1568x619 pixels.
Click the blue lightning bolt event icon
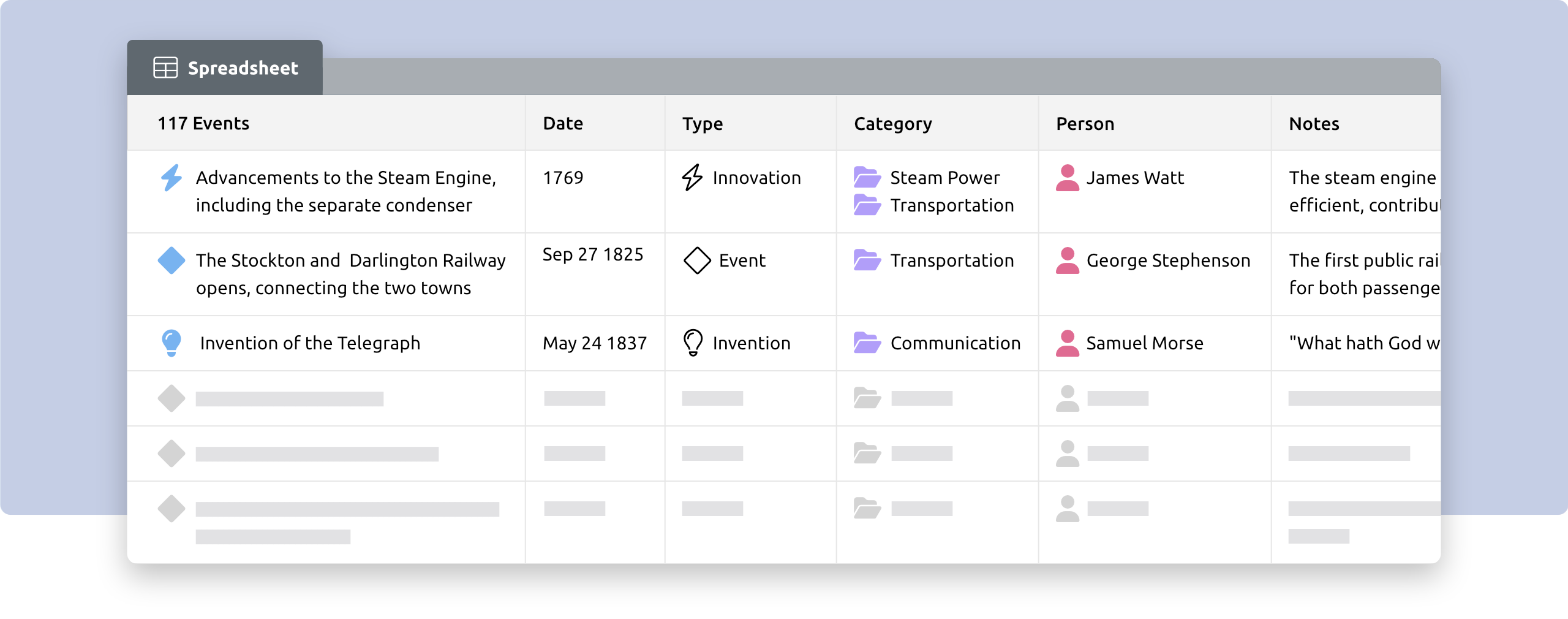point(171,178)
